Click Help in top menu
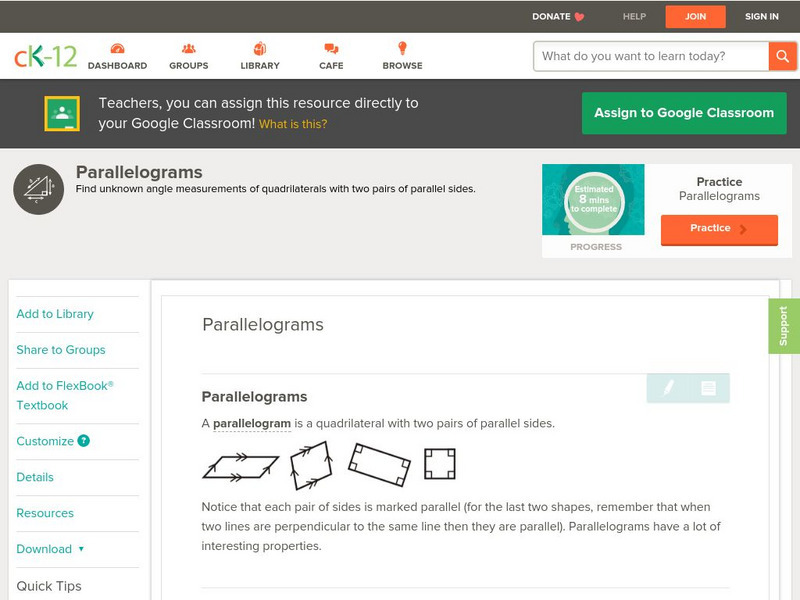Screen dimensions: 800x600 click(634, 16)
